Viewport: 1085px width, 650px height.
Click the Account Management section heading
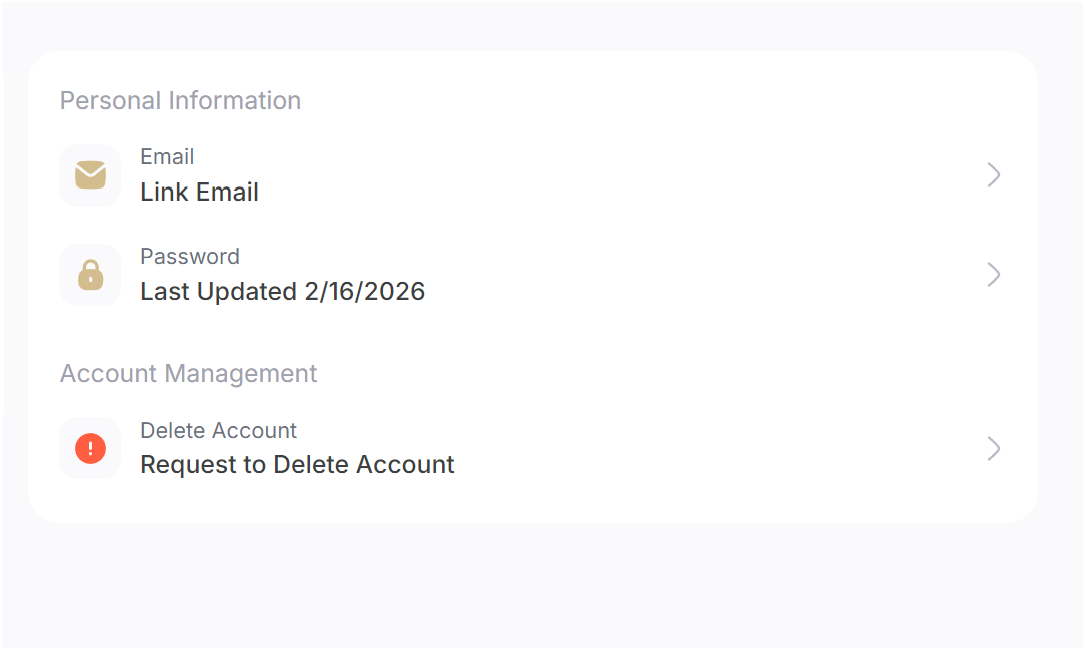[x=188, y=374]
